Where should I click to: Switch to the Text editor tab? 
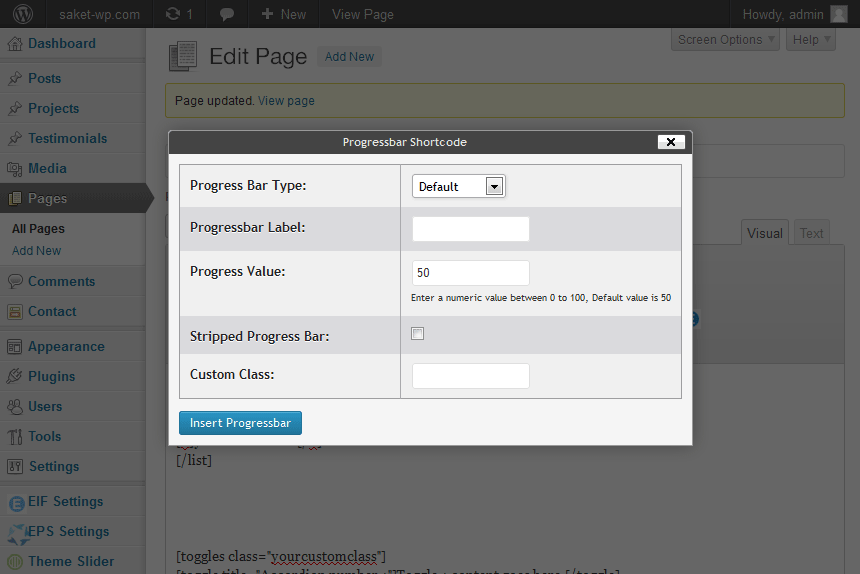tap(811, 233)
